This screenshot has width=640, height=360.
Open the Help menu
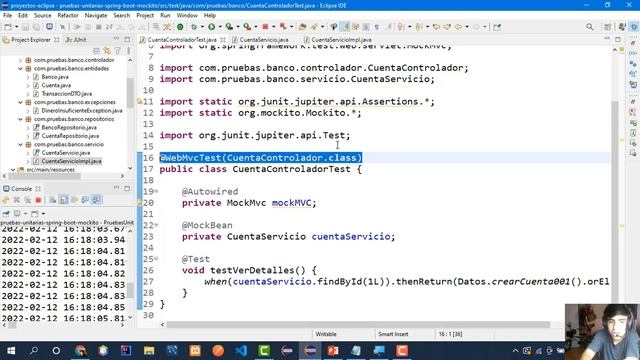point(210,16)
